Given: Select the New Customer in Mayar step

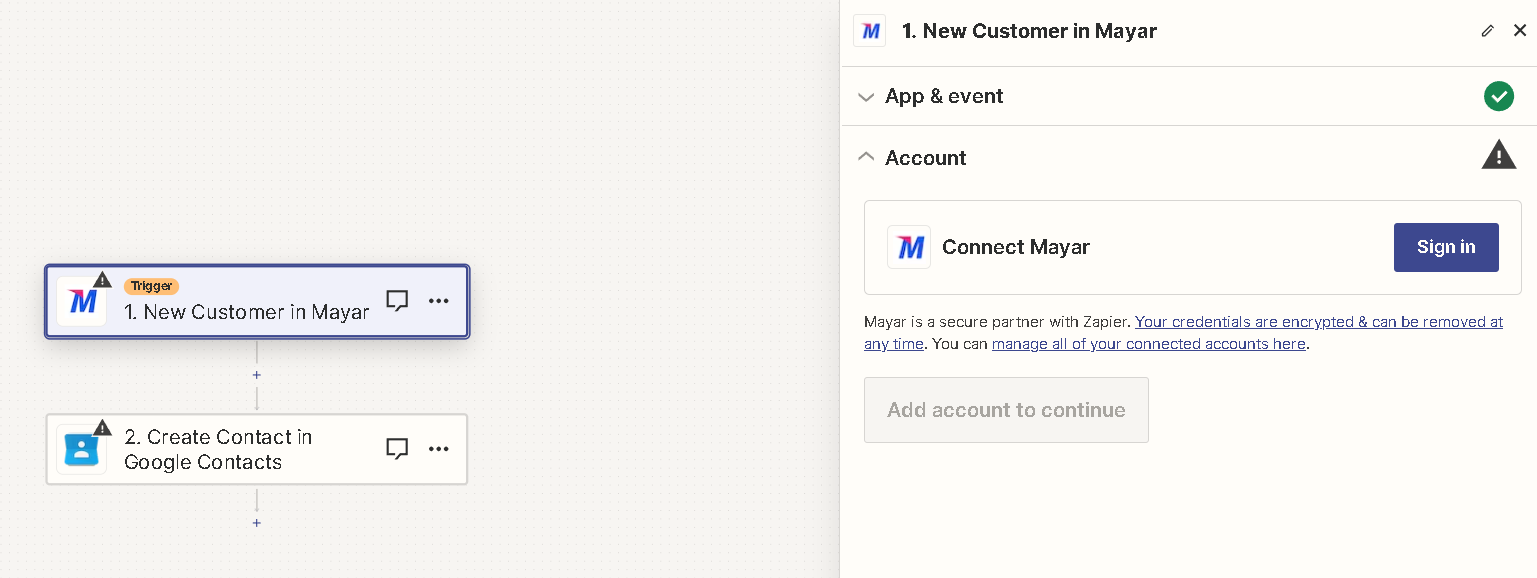Looking at the screenshot, I should (257, 301).
